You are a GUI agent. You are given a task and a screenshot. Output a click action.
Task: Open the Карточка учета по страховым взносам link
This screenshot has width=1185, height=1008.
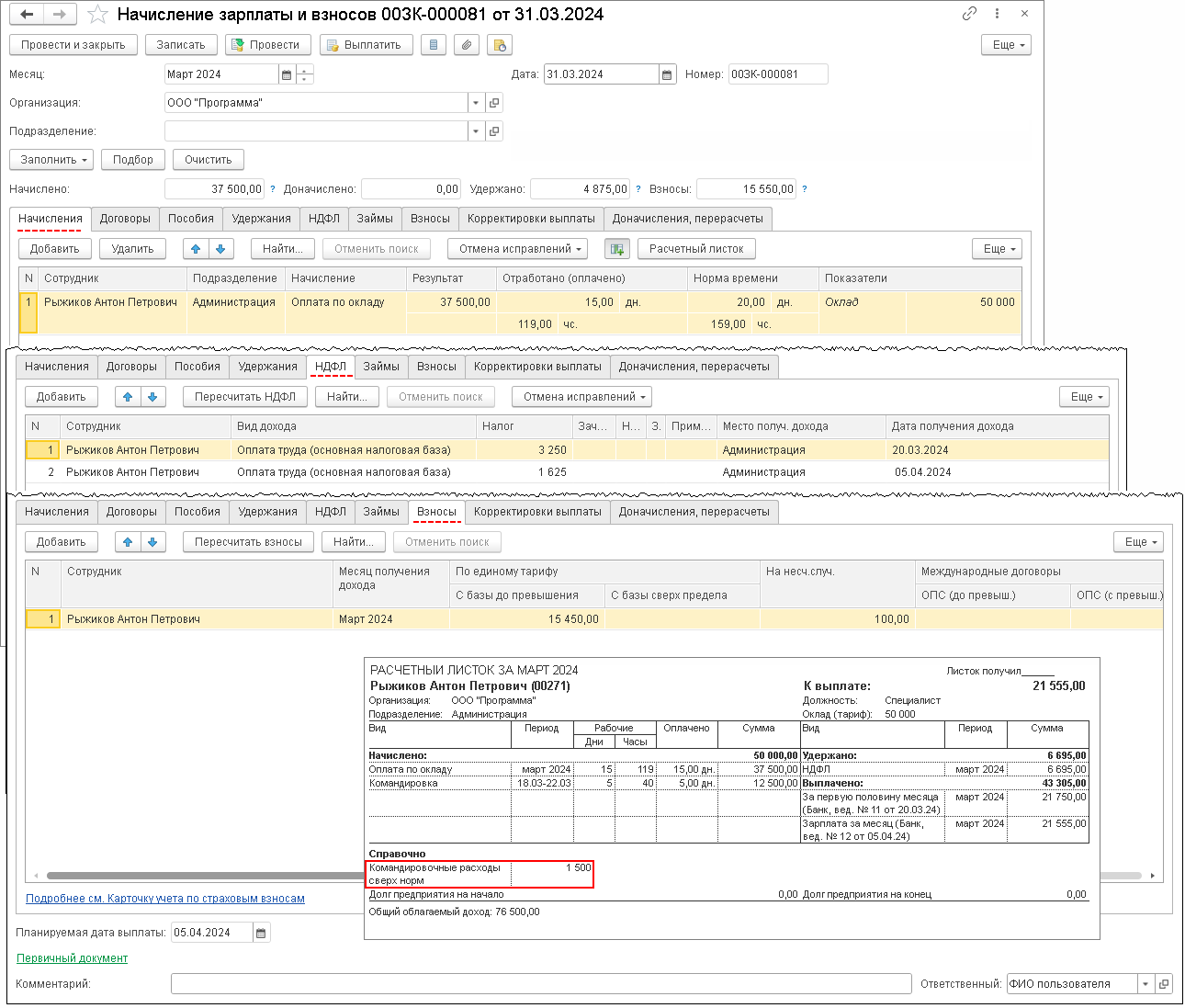[165, 899]
